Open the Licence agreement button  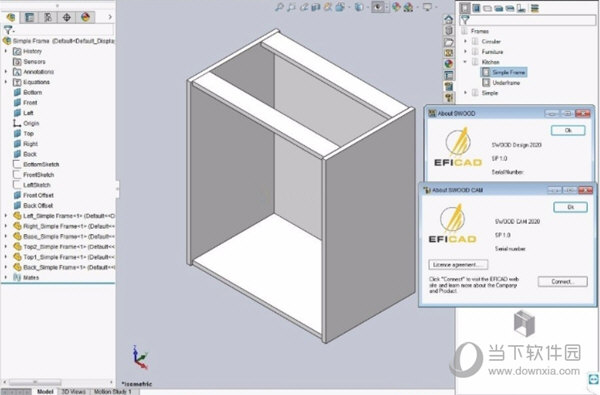click(x=458, y=264)
